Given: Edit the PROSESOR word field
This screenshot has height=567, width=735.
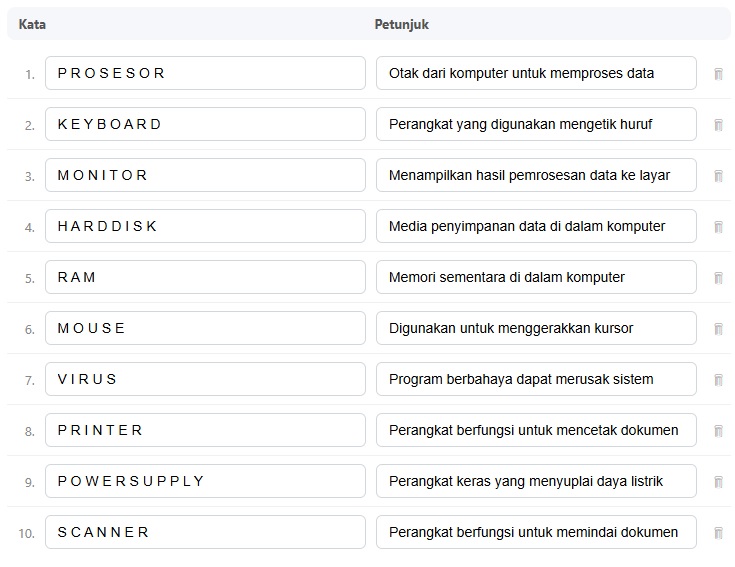Looking at the screenshot, I should (x=205, y=73).
